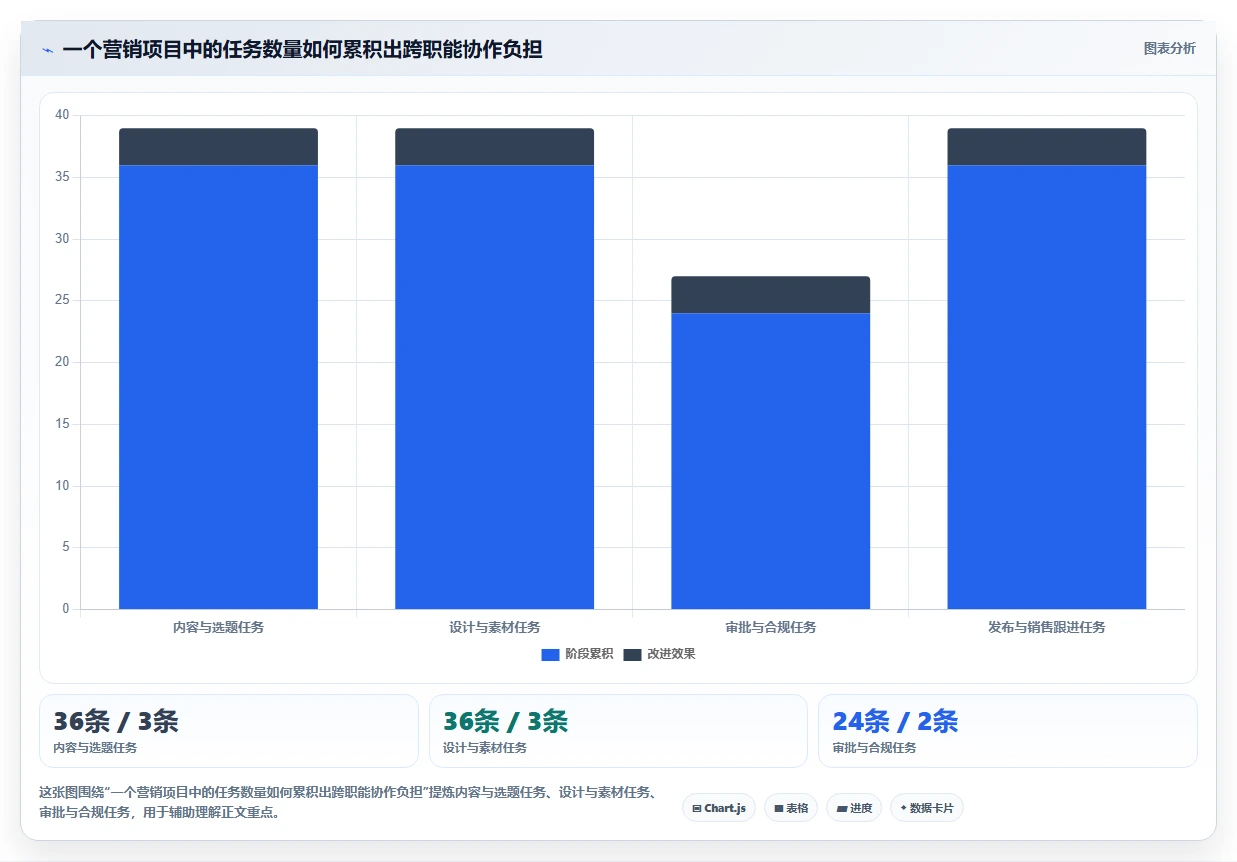1237x862 pixels.
Task: Click the blue bar for 审批与合规任务
Action: (770, 461)
